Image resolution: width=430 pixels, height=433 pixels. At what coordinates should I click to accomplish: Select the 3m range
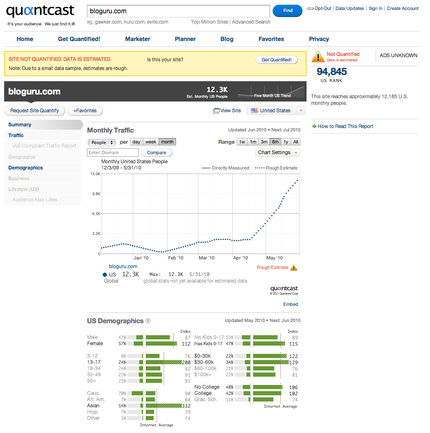coord(264,142)
